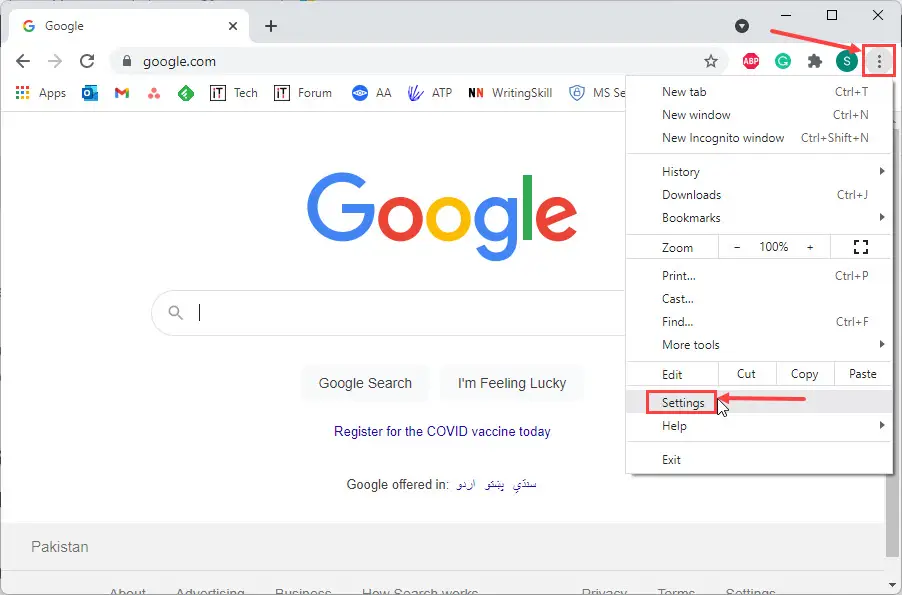Choose Exit from the menu

pyautogui.click(x=759, y=460)
